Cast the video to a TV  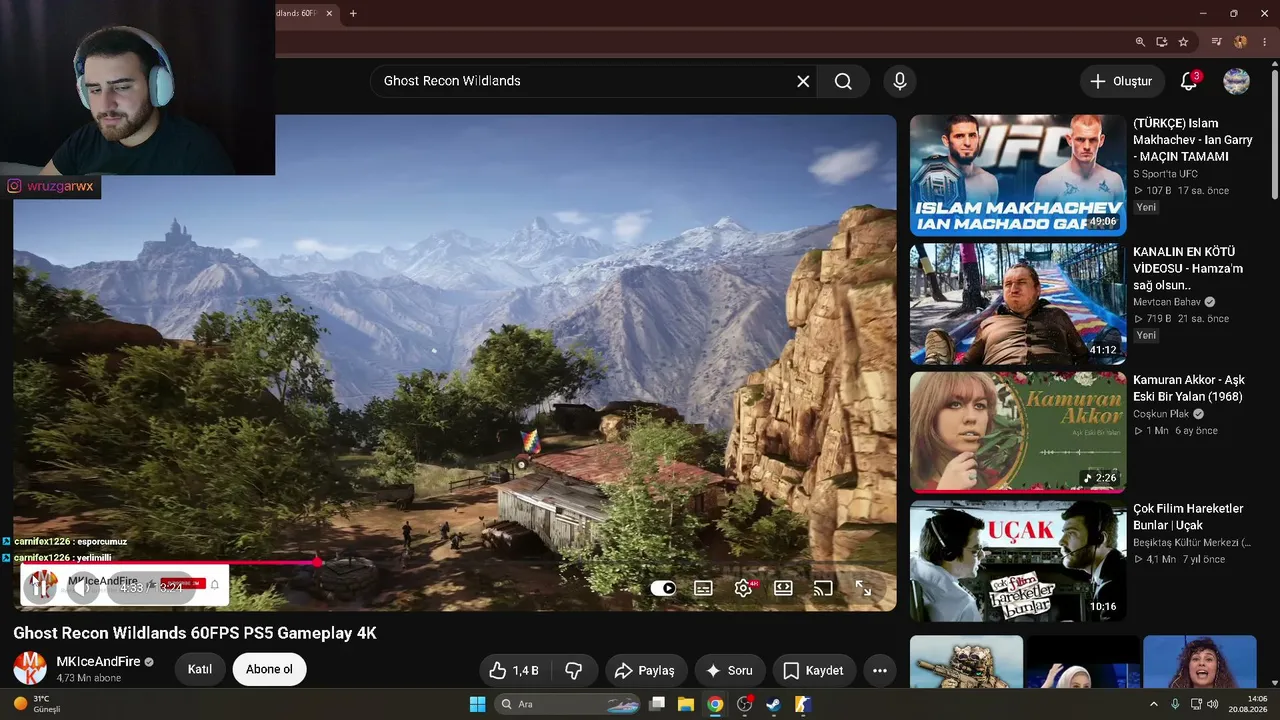[x=823, y=588]
